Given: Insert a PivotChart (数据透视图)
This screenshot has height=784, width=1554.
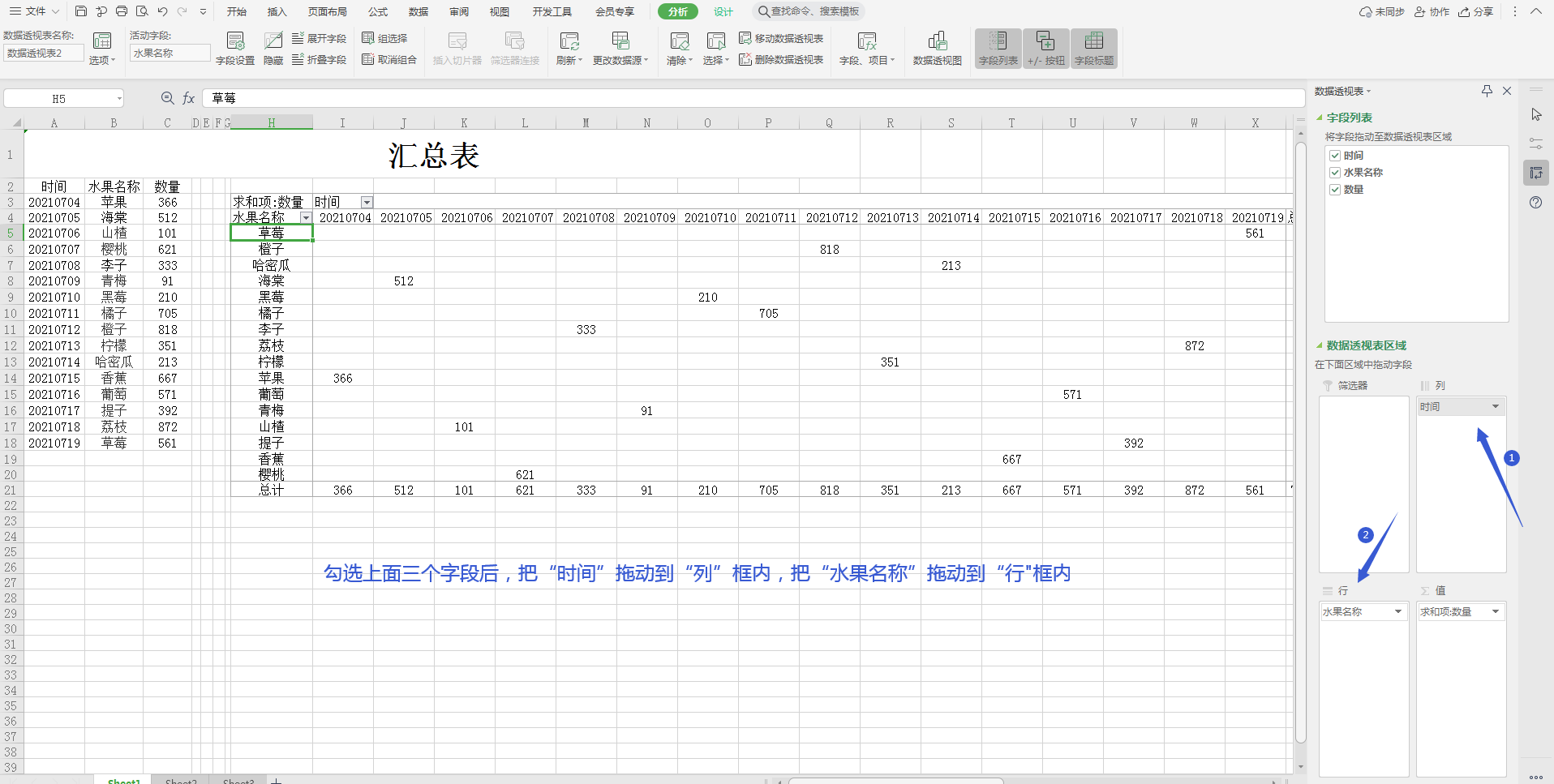Looking at the screenshot, I should coord(938,49).
